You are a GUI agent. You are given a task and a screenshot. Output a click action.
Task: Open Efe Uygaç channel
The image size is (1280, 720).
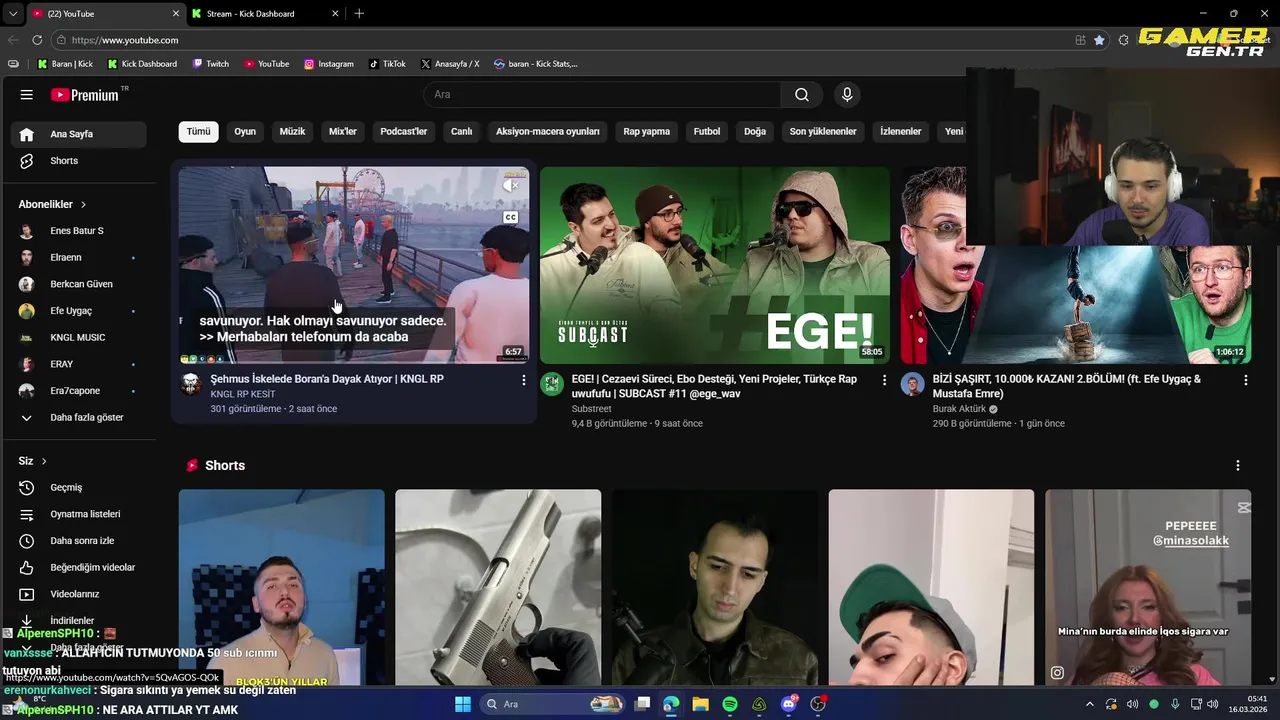coord(79,311)
